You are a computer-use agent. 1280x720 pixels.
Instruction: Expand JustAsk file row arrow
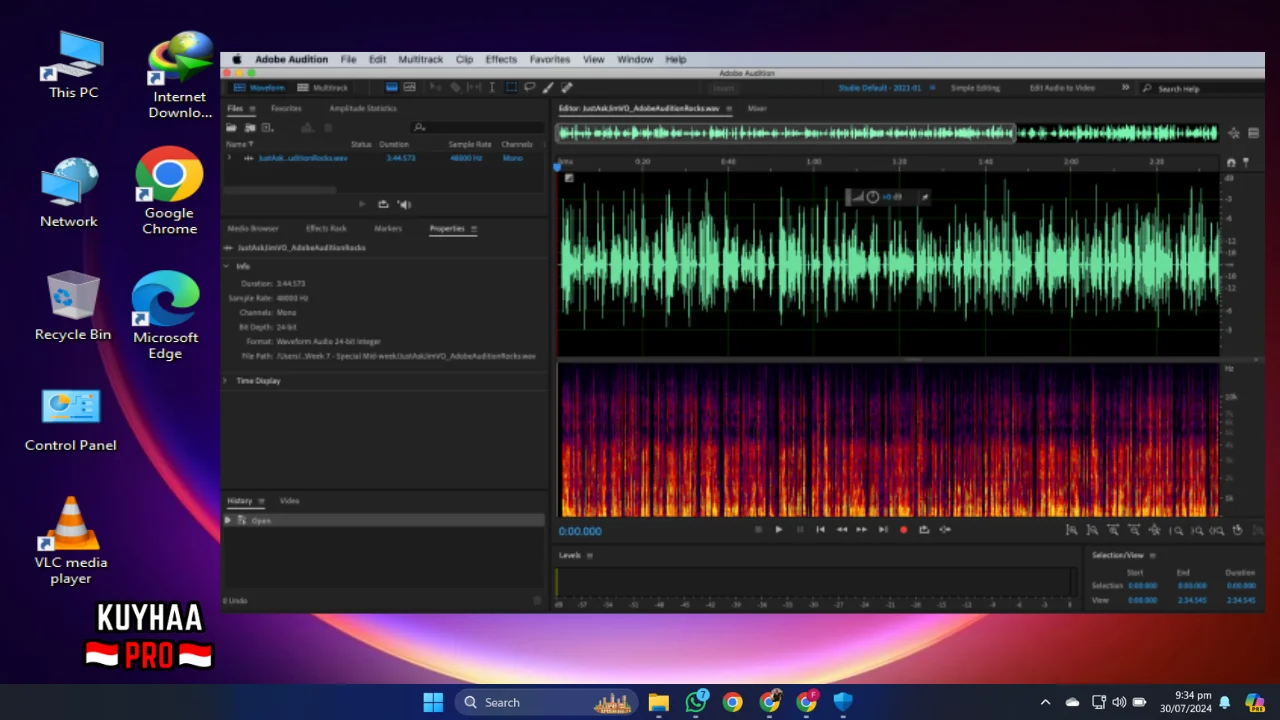click(x=229, y=158)
